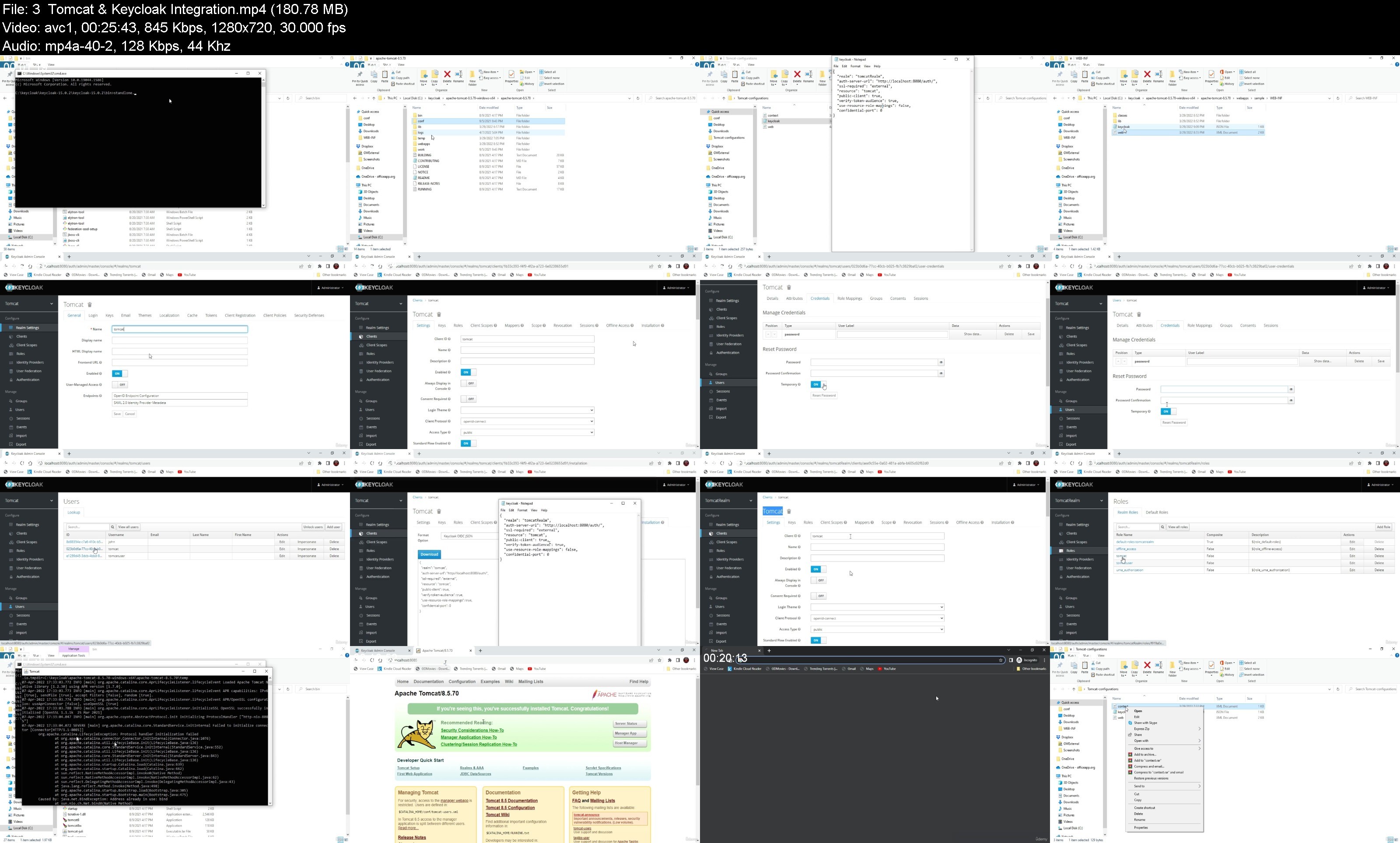Select Groups icon in Users list page sidebar
The width and height of the screenshot is (1400, 843).
(11, 598)
